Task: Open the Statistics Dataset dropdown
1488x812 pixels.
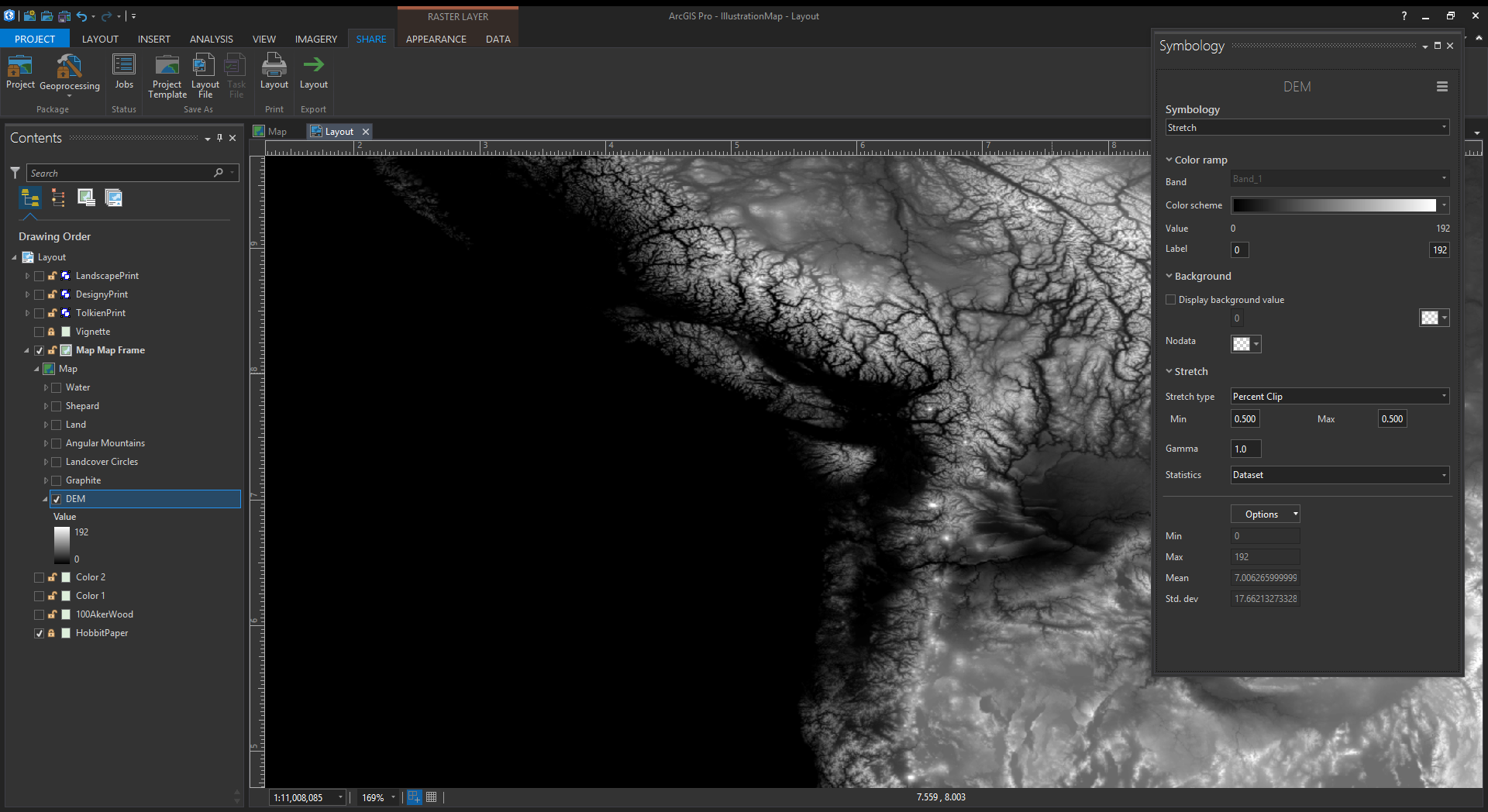Action: click(x=1339, y=475)
